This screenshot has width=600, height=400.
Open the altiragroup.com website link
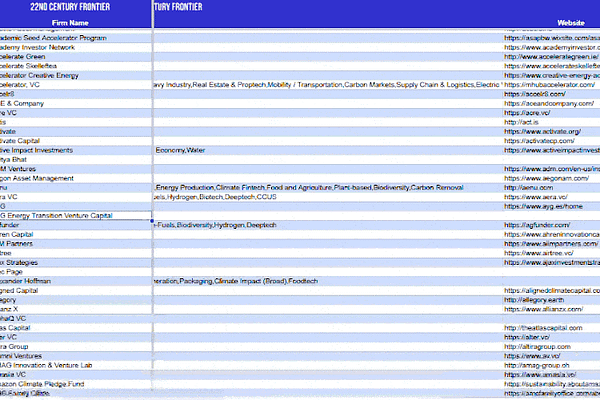click(x=537, y=346)
